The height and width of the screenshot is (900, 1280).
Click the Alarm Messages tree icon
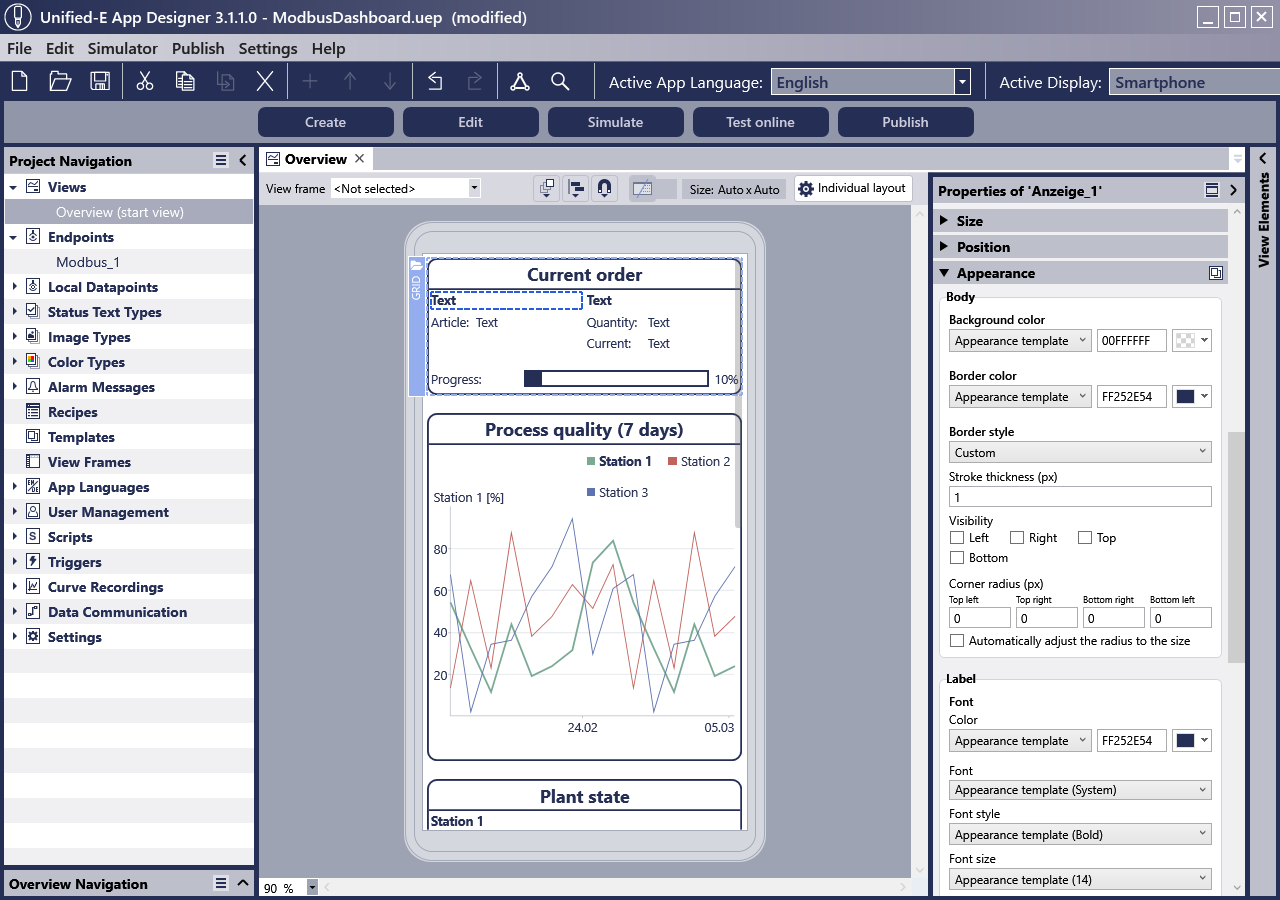click(33, 387)
